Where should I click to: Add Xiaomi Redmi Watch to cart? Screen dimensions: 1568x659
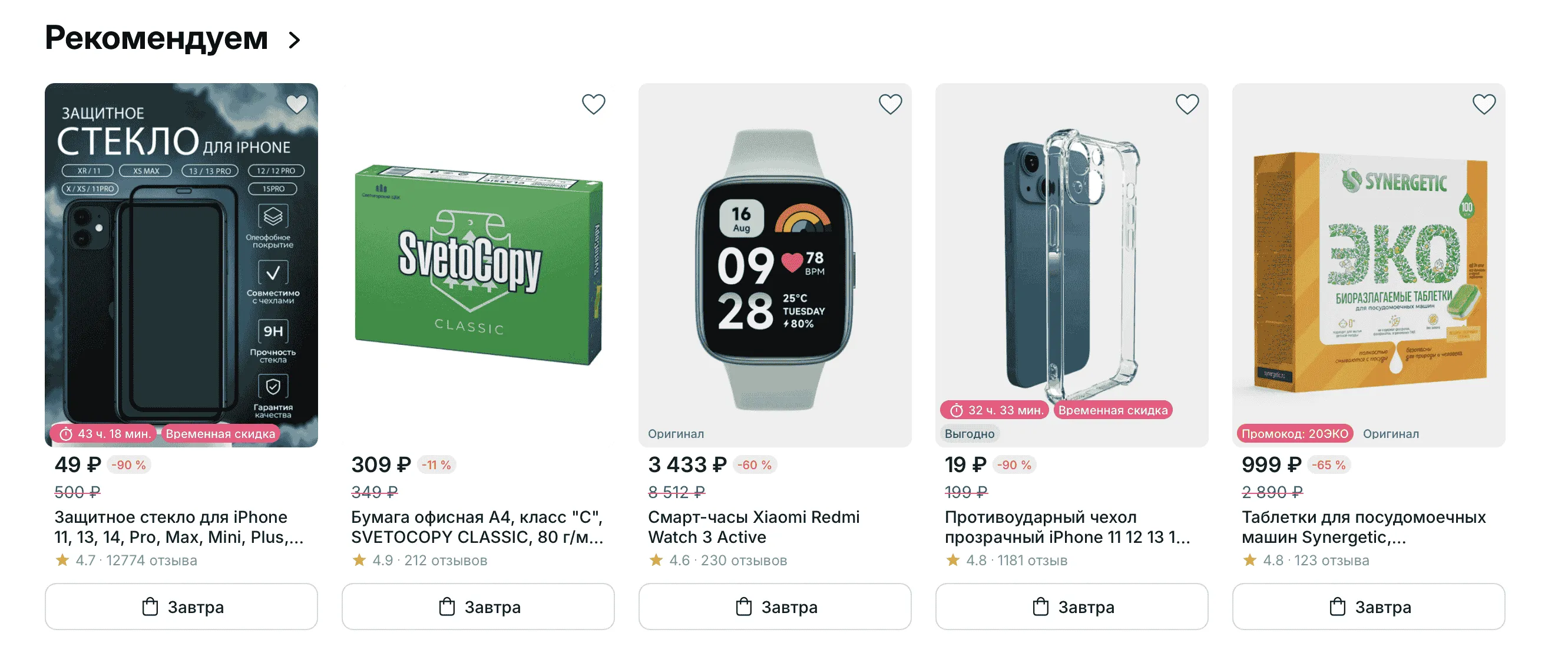[x=775, y=607]
